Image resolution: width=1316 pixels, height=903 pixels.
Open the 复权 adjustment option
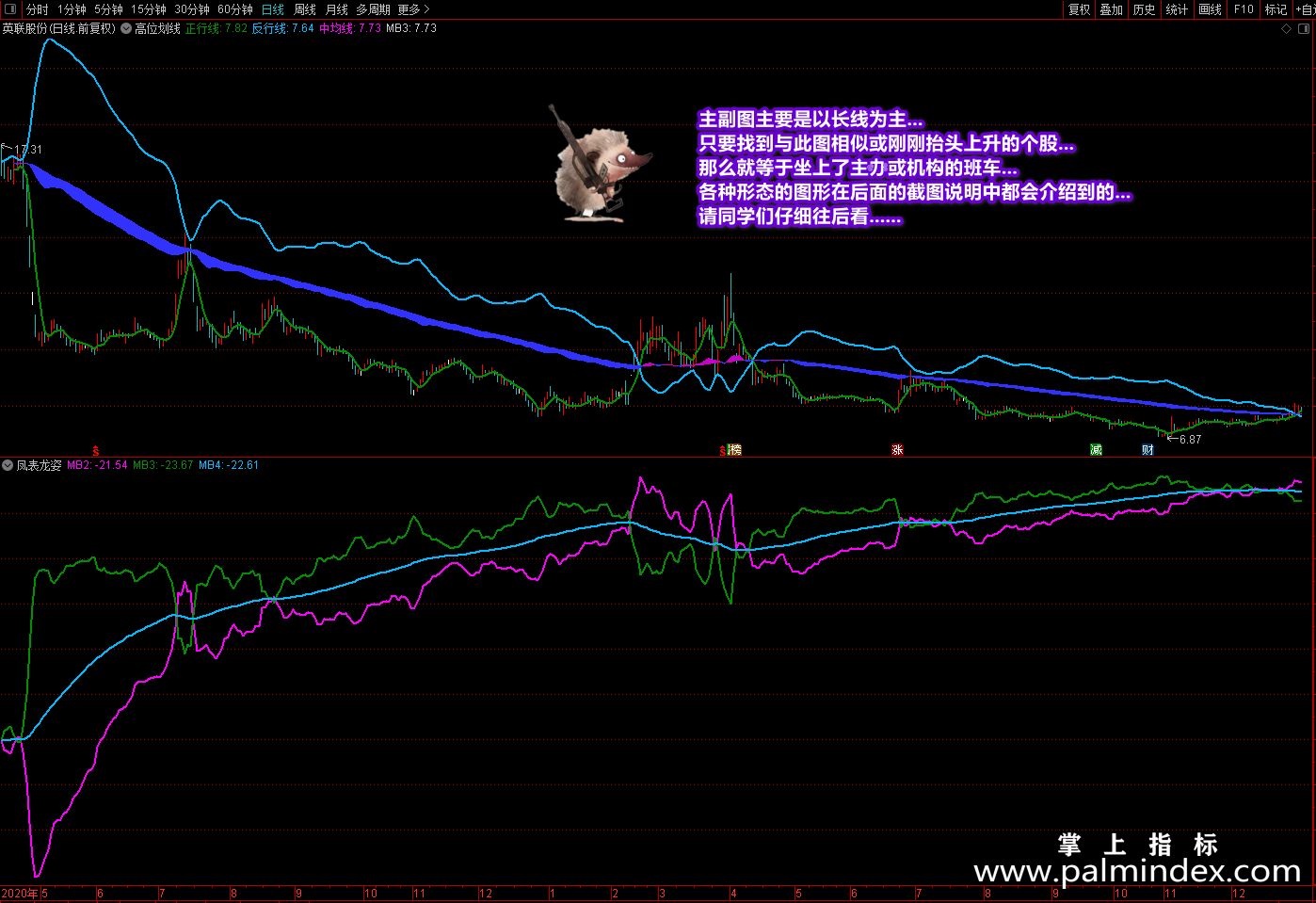tap(1079, 9)
